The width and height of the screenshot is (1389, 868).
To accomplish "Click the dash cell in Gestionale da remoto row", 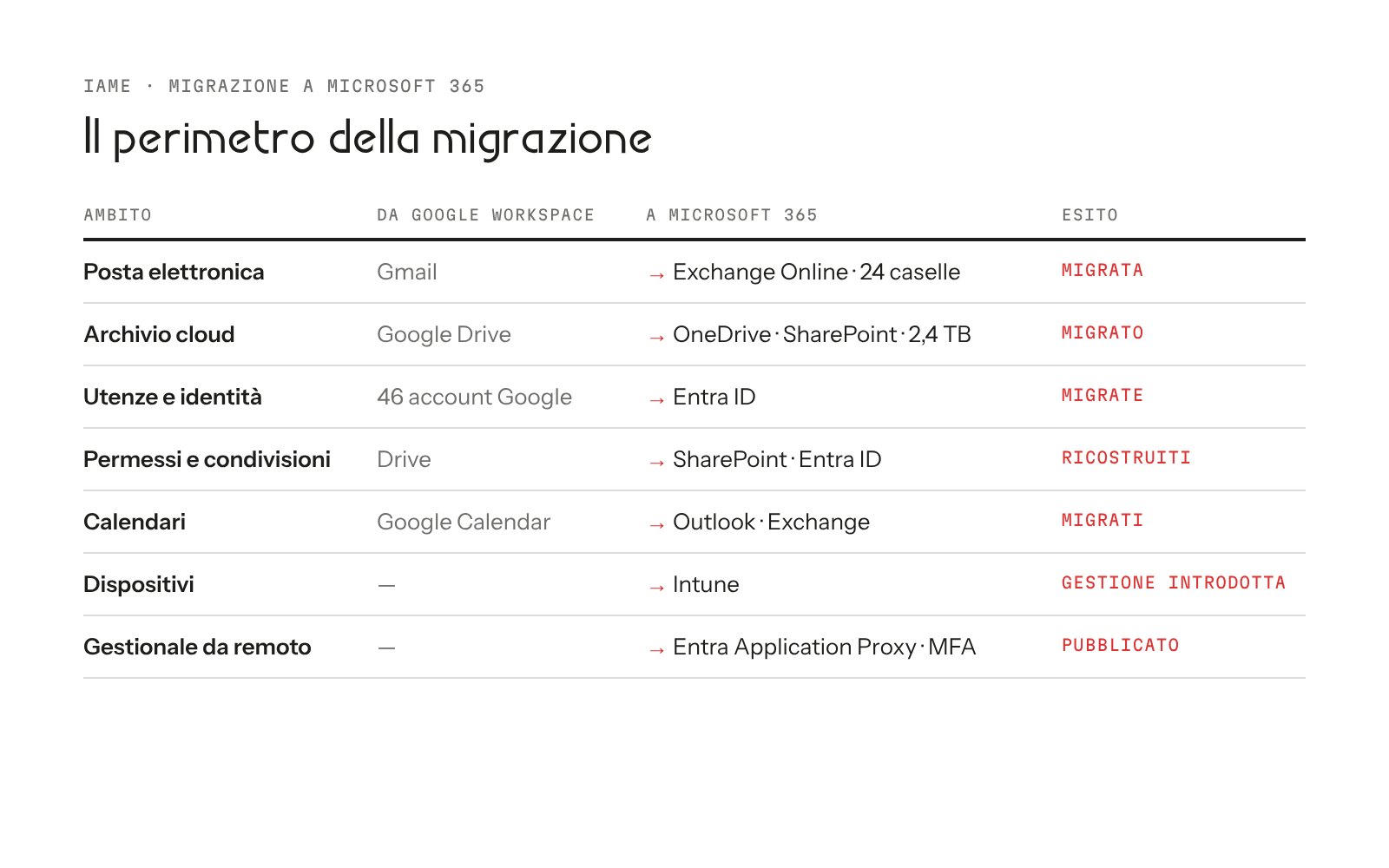I will click(x=386, y=648).
